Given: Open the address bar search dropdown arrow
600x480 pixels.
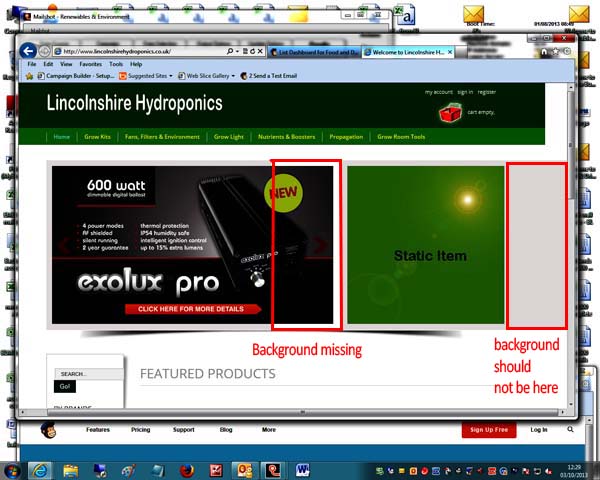Looking at the screenshot, I should pos(237,51).
